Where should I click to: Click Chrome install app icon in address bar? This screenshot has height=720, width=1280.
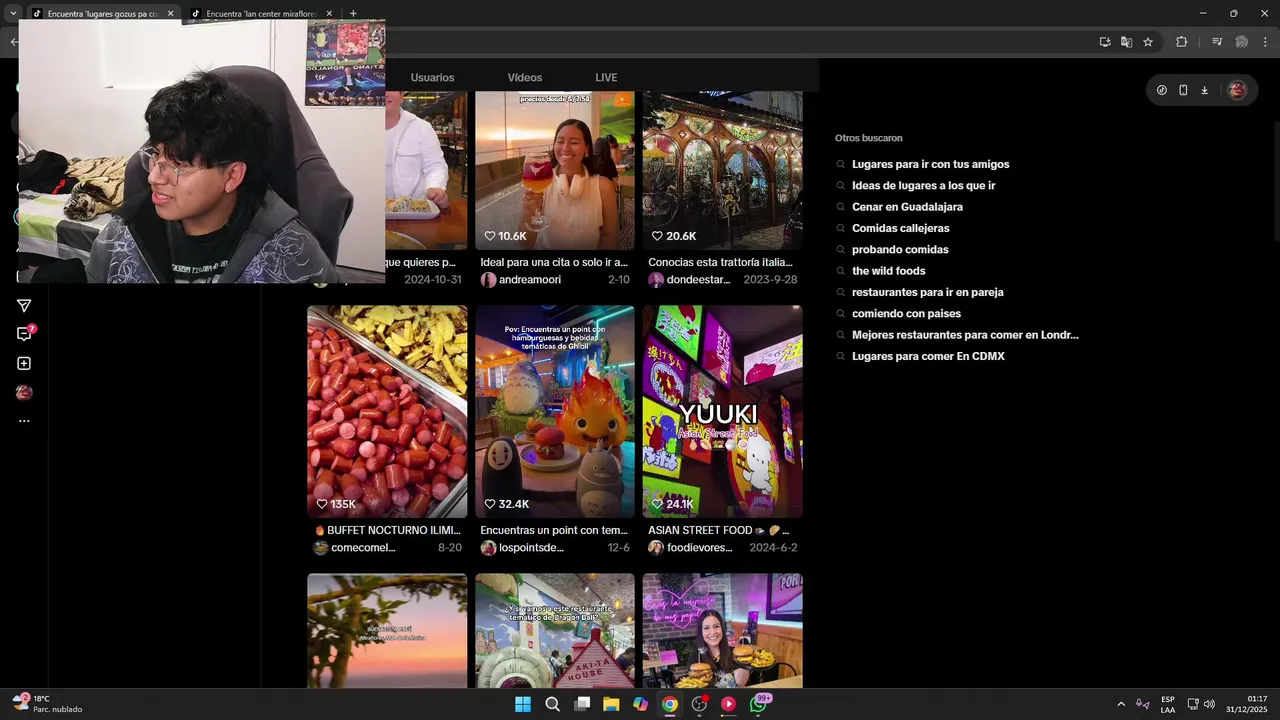point(1105,42)
